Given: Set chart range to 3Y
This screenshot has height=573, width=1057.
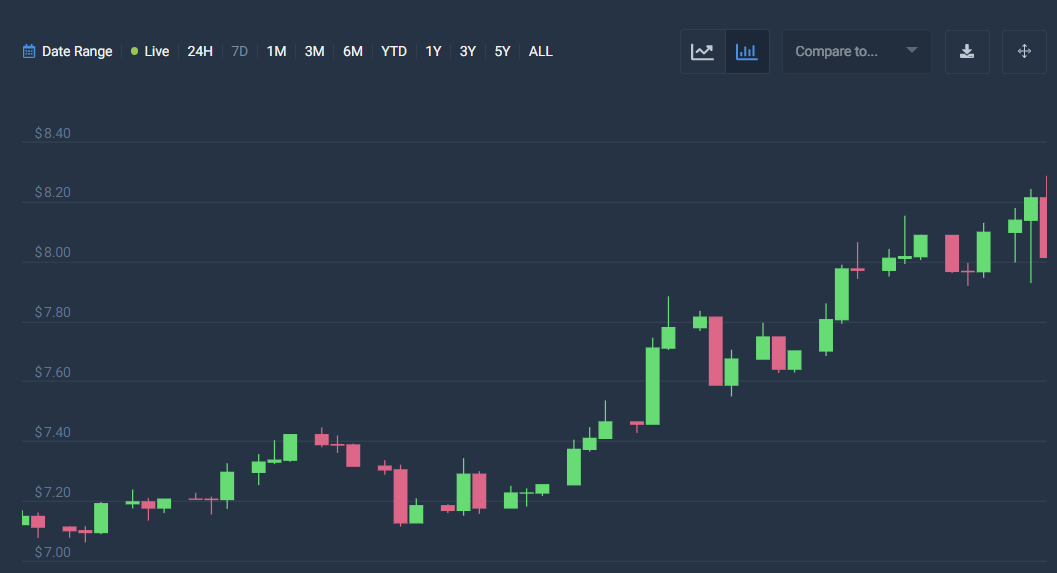Looking at the screenshot, I should [467, 51].
